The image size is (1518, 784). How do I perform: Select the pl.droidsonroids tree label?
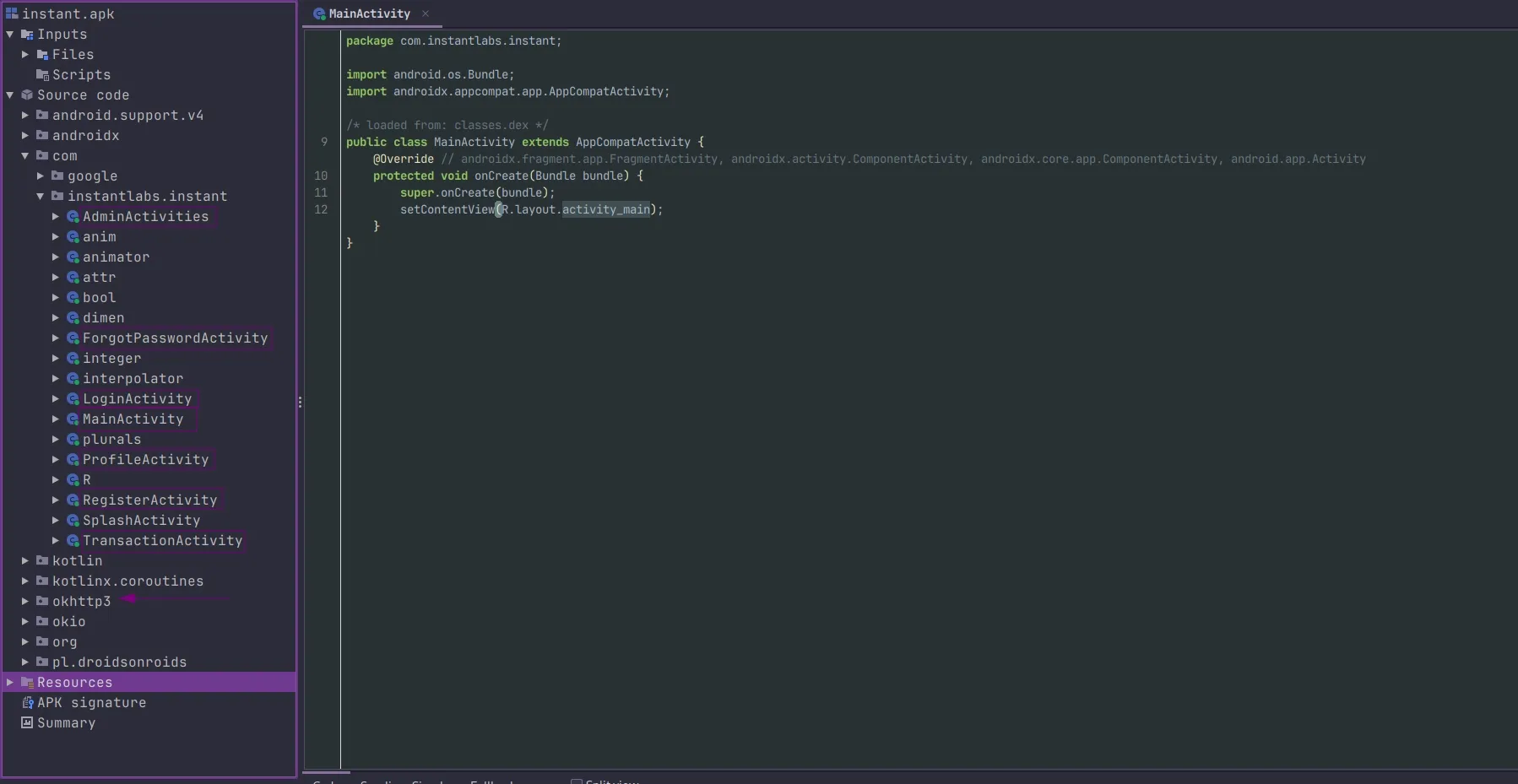click(120, 662)
